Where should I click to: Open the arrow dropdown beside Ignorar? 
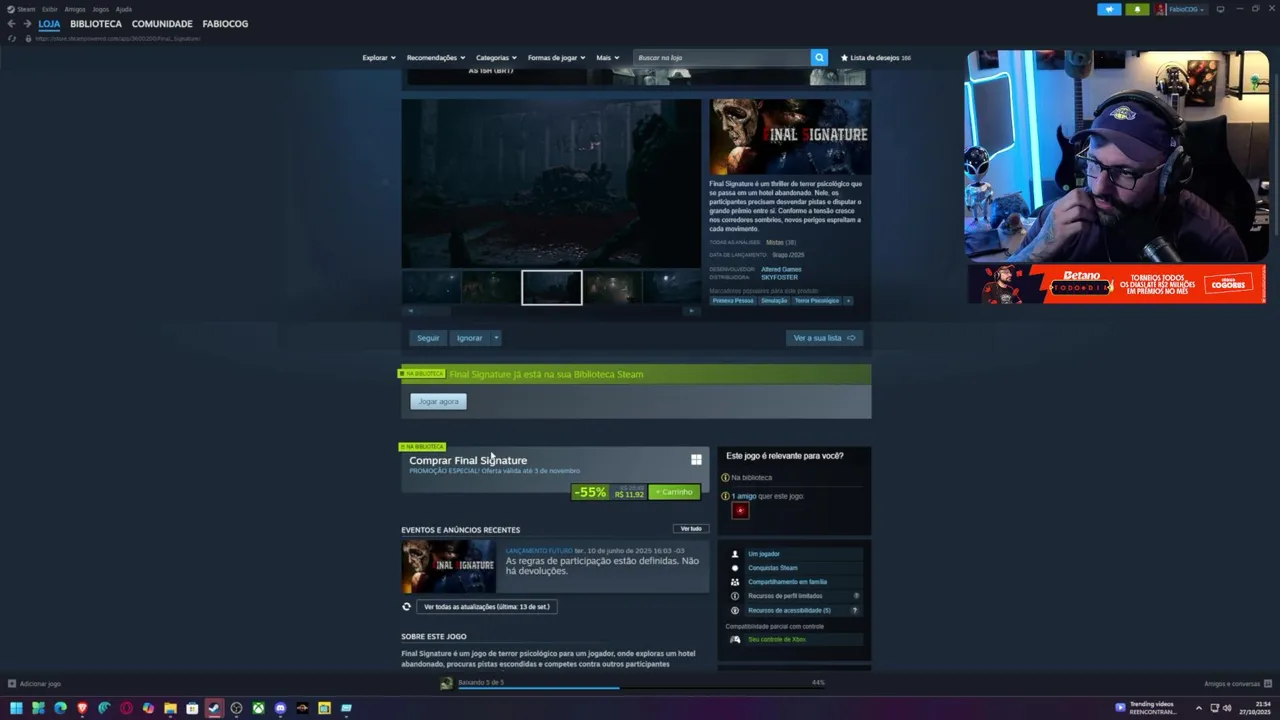tap(496, 338)
